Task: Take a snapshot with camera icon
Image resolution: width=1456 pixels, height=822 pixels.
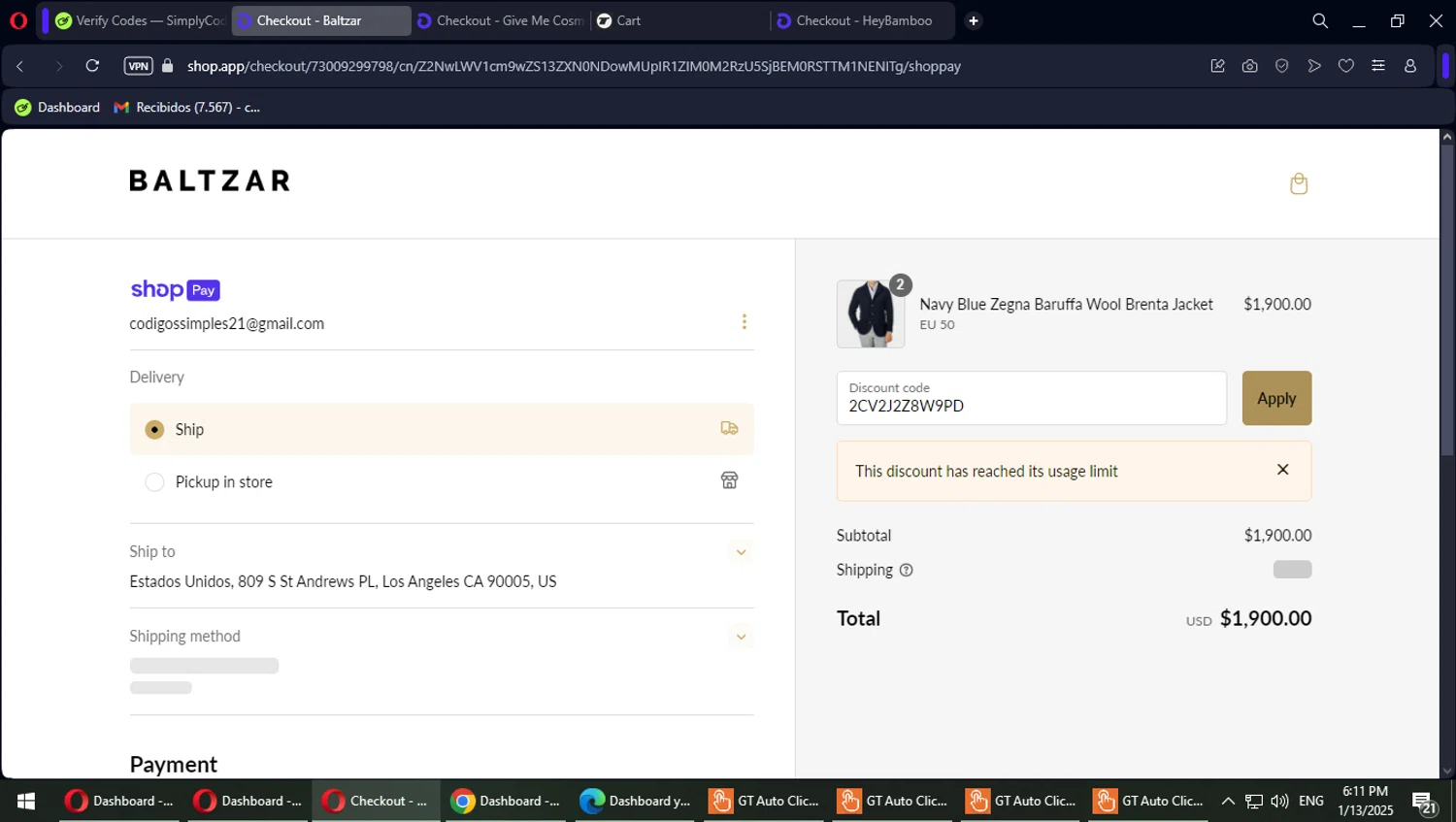Action: 1249,66
